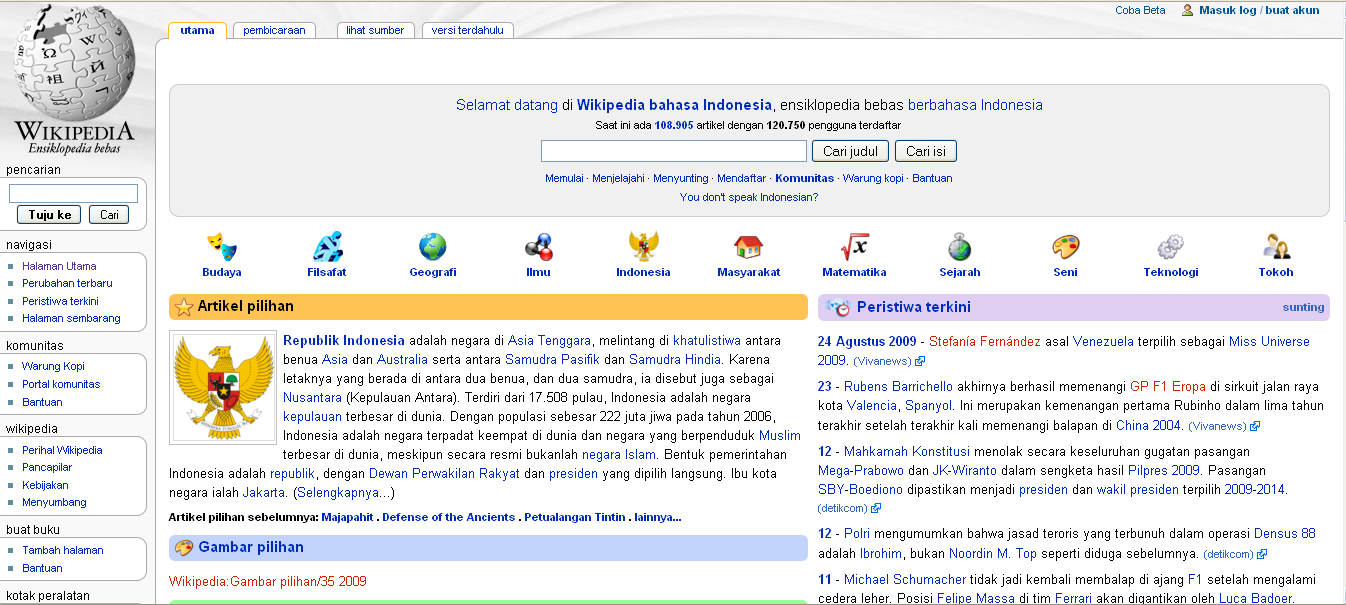This screenshot has width=1346, height=605.
Task: Click the Coba Beta link
Action: (1140, 10)
